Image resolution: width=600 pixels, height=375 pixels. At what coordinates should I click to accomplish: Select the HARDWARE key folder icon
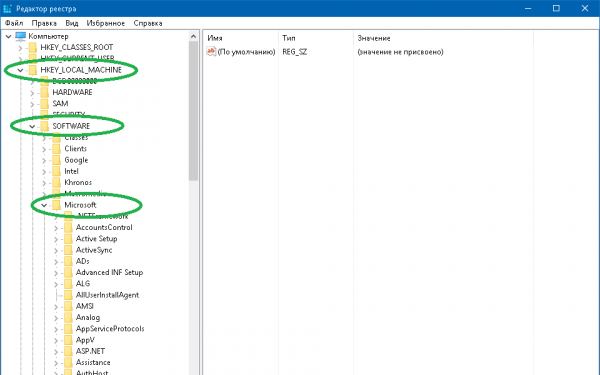point(45,92)
